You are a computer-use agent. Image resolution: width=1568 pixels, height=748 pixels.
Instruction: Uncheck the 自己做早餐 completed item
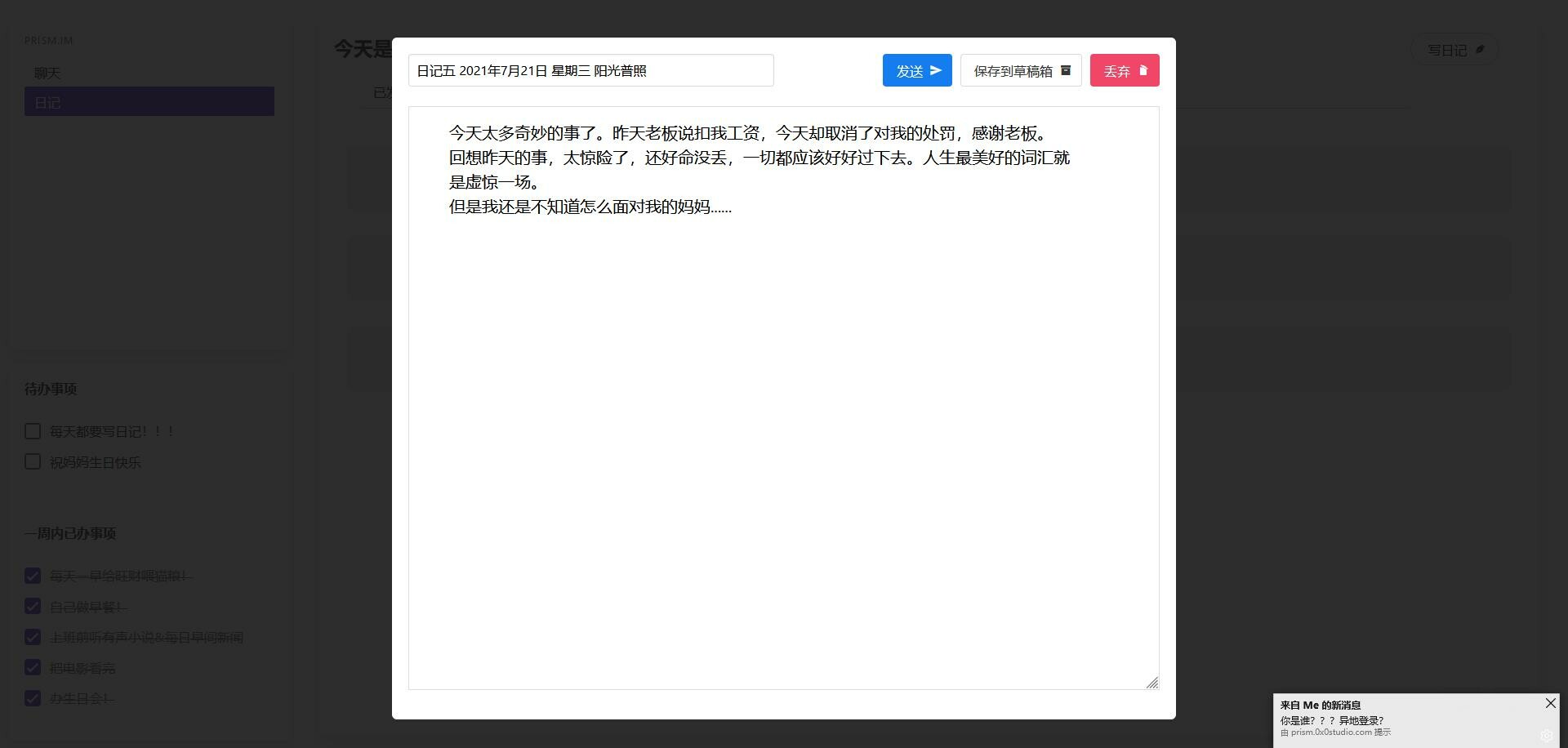tap(32, 607)
